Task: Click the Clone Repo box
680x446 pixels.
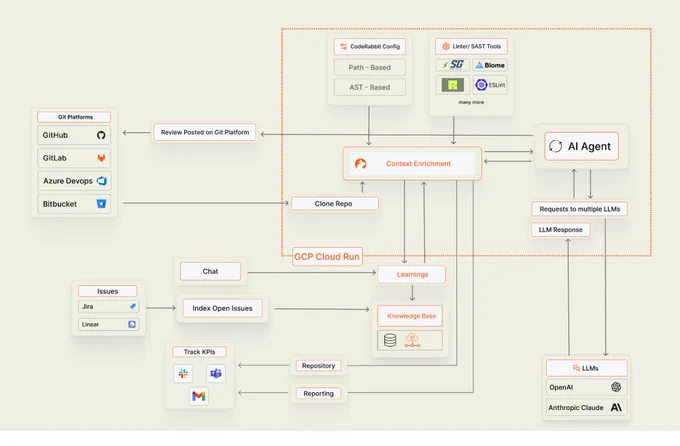Action: click(x=334, y=203)
